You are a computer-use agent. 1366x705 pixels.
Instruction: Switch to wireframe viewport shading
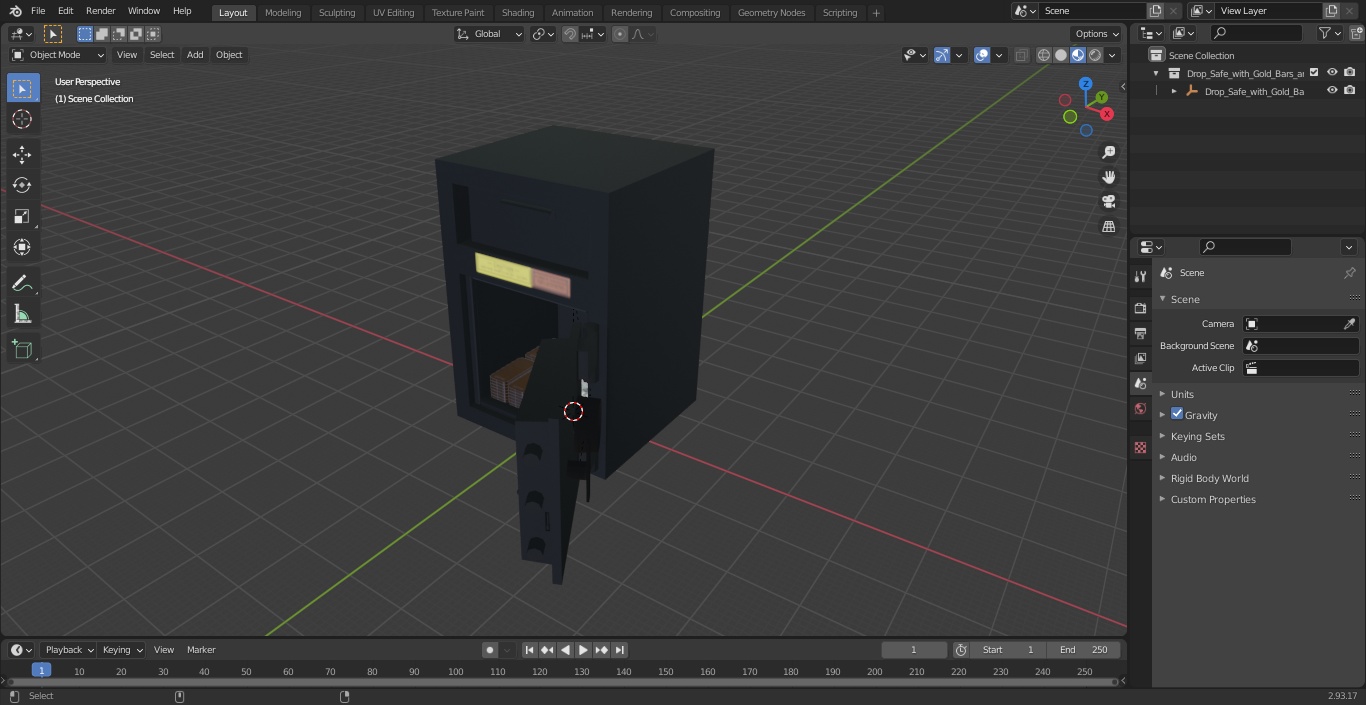(1044, 55)
